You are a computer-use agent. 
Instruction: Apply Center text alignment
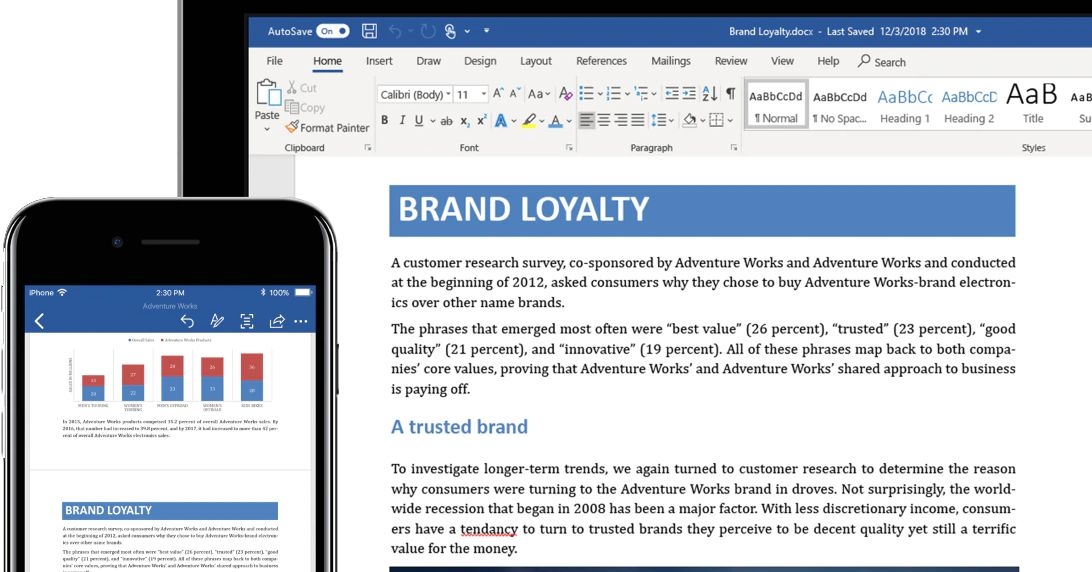click(x=604, y=121)
